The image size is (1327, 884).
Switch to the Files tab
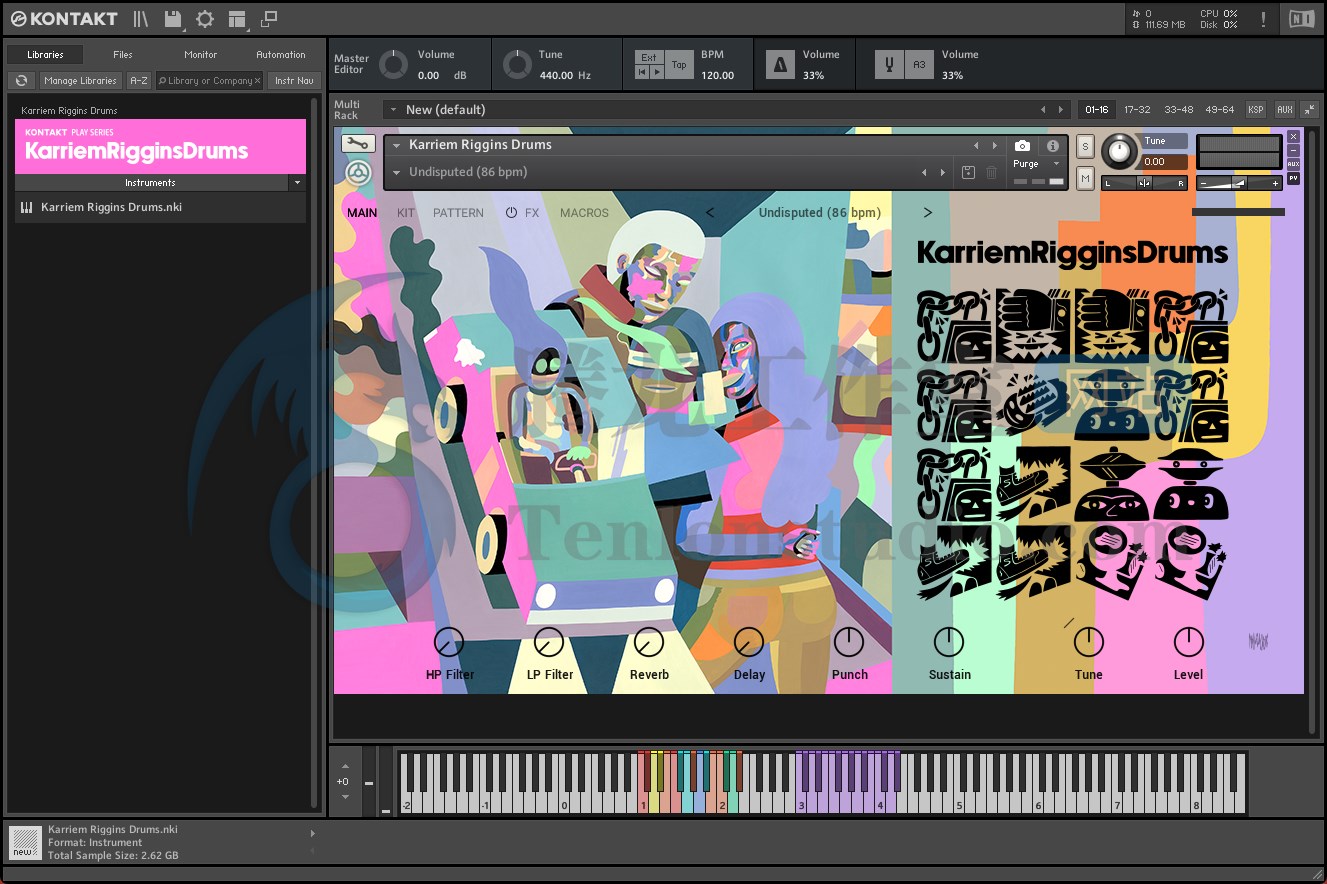pyautogui.click(x=123, y=55)
